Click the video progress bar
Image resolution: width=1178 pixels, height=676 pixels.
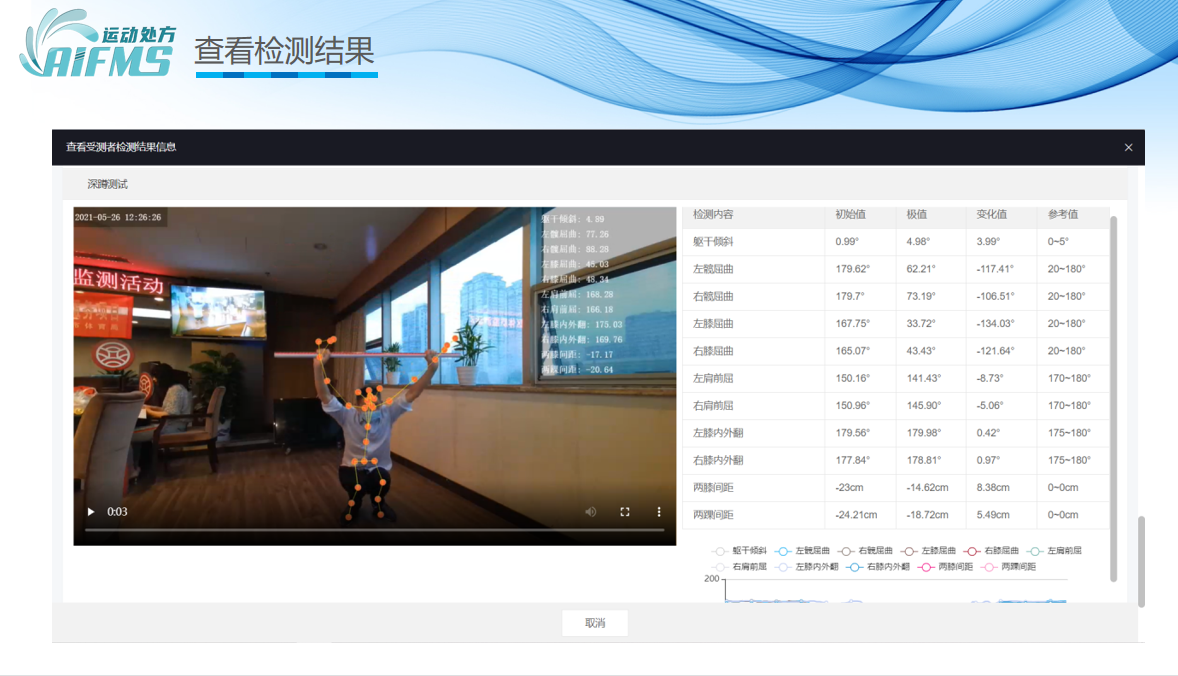(374, 530)
